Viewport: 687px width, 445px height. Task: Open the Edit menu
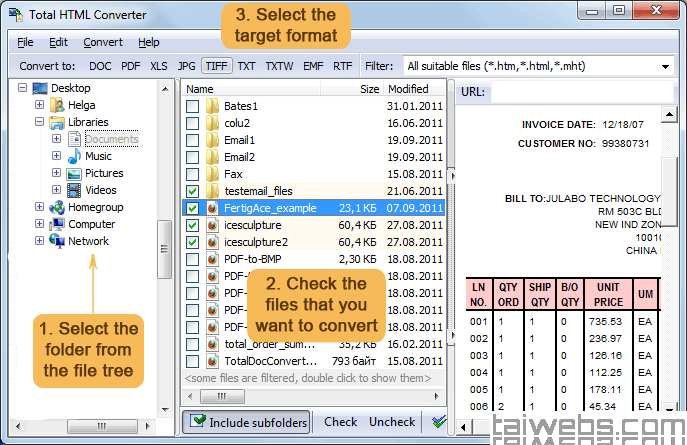click(x=59, y=42)
